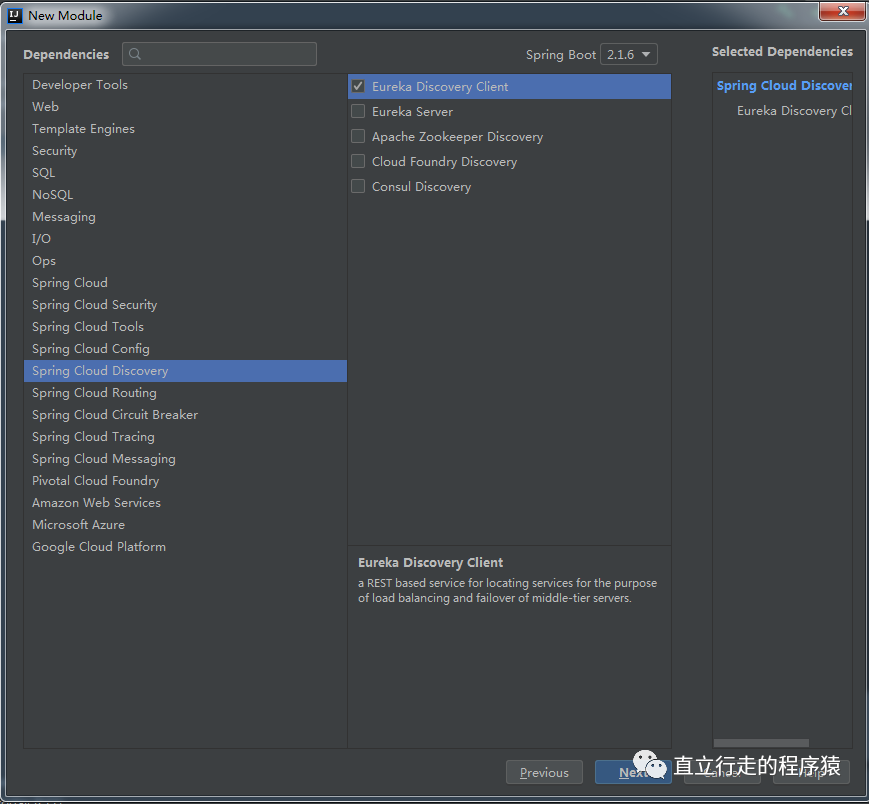
Task: Enable the Eureka Server checkbox
Action: (x=358, y=111)
